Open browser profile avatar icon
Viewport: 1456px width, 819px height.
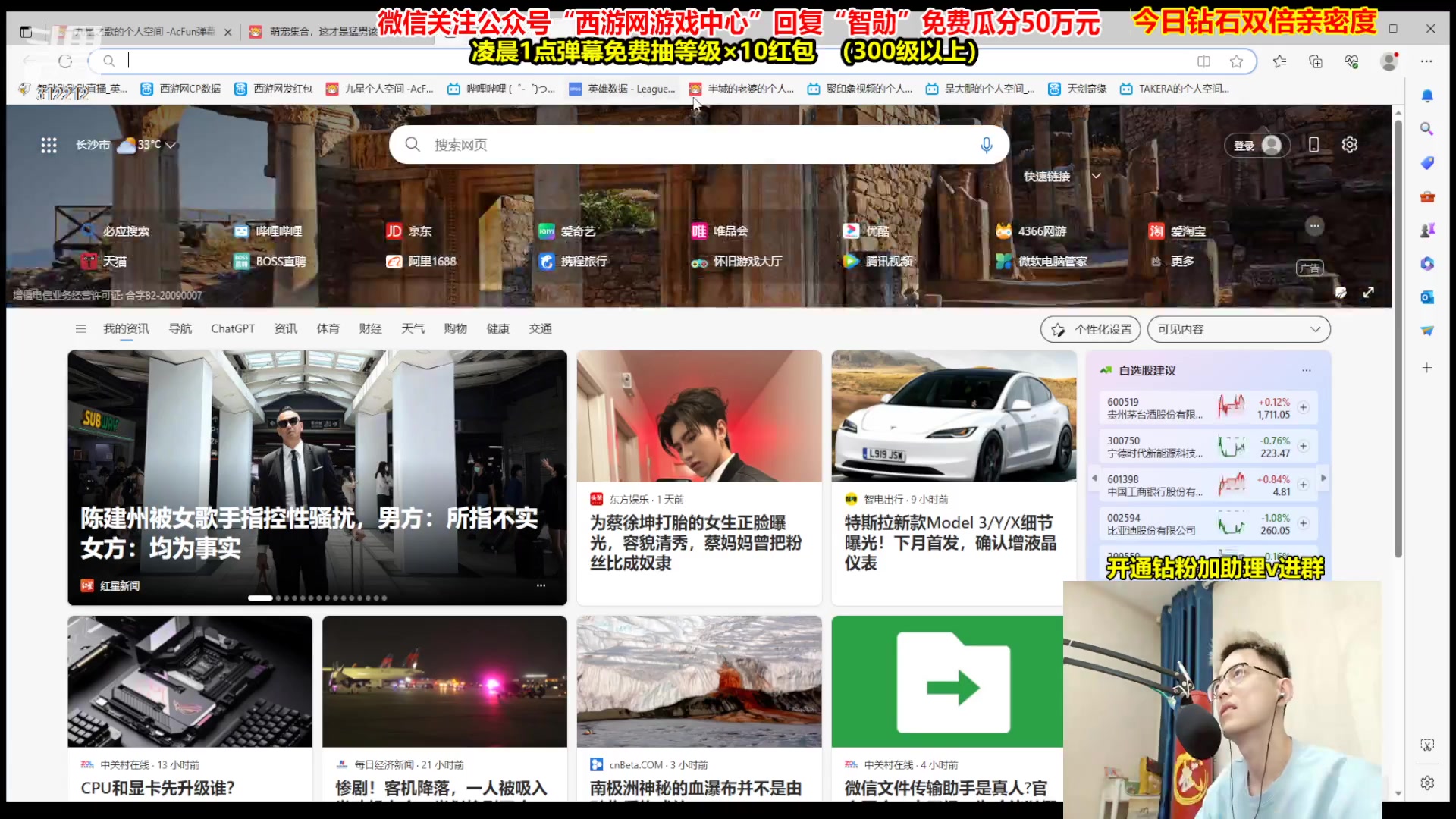1389,61
